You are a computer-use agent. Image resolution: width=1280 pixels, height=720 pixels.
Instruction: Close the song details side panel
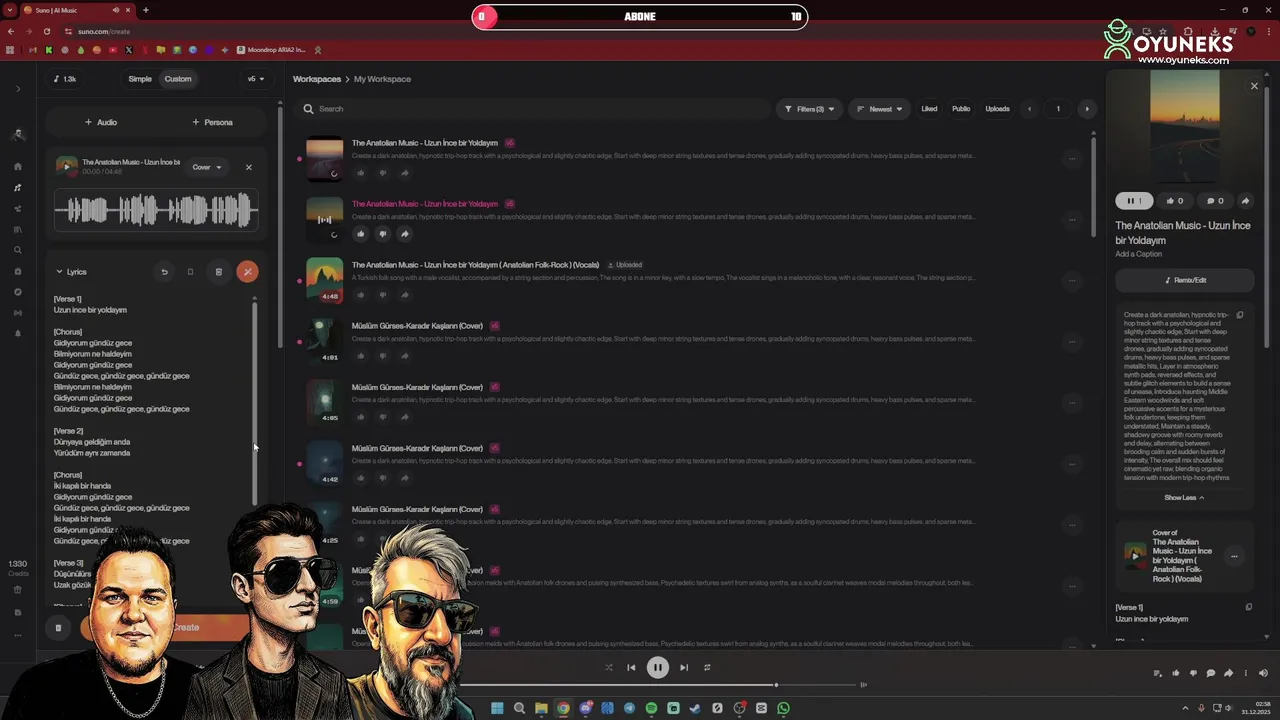point(1254,86)
